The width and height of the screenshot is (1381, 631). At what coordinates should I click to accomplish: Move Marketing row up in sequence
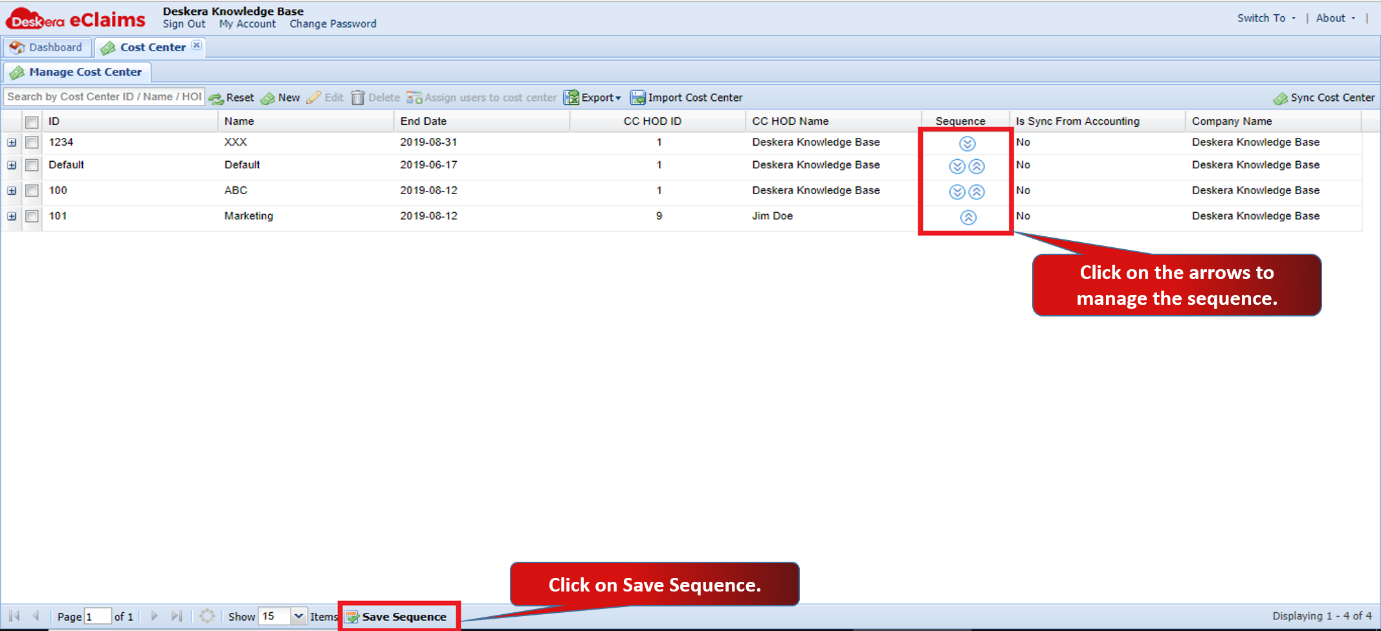(x=968, y=217)
